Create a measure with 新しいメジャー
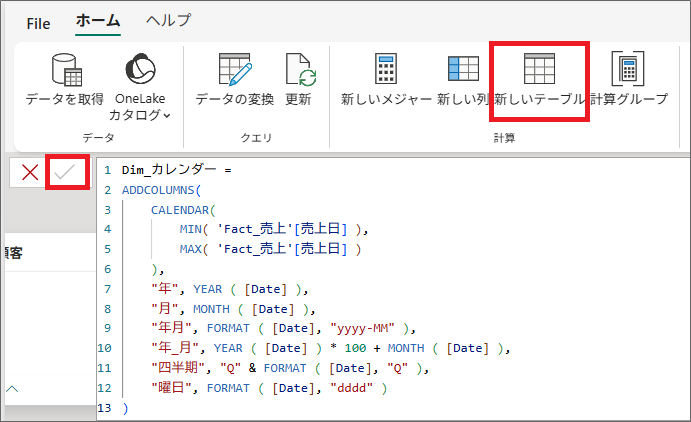Image resolution: width=691 pixels, height=422 pixels. pyautogui.click(x=386, y=70)
